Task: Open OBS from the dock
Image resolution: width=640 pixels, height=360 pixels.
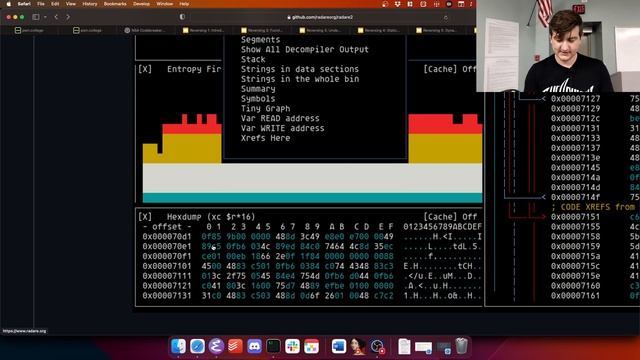Action: (x=378, y=347)
